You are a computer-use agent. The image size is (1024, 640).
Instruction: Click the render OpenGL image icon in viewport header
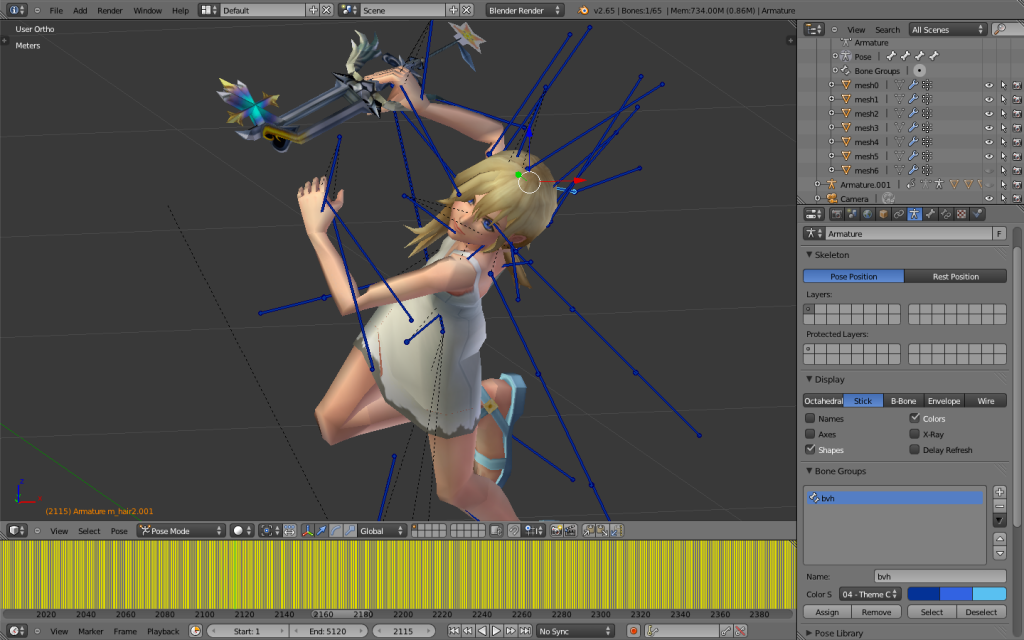point(556,531)
